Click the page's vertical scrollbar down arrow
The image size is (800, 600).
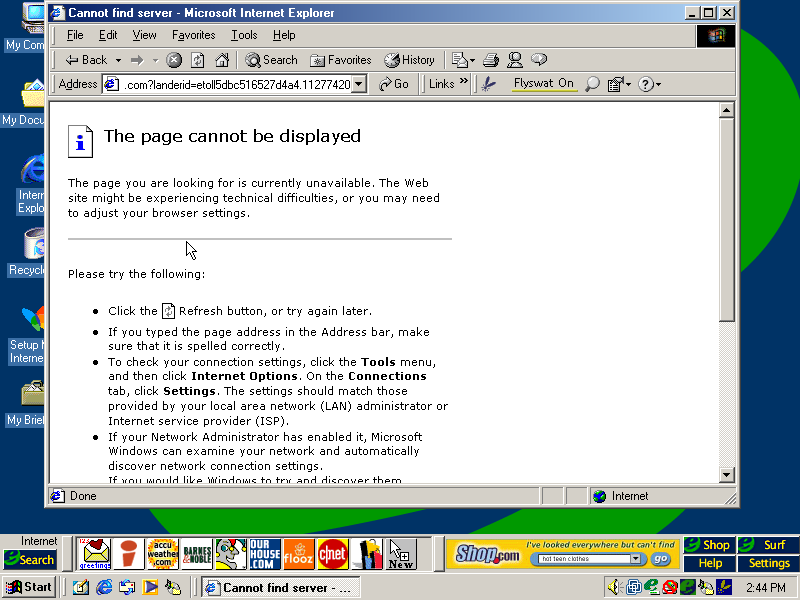[x=727, y=475]
